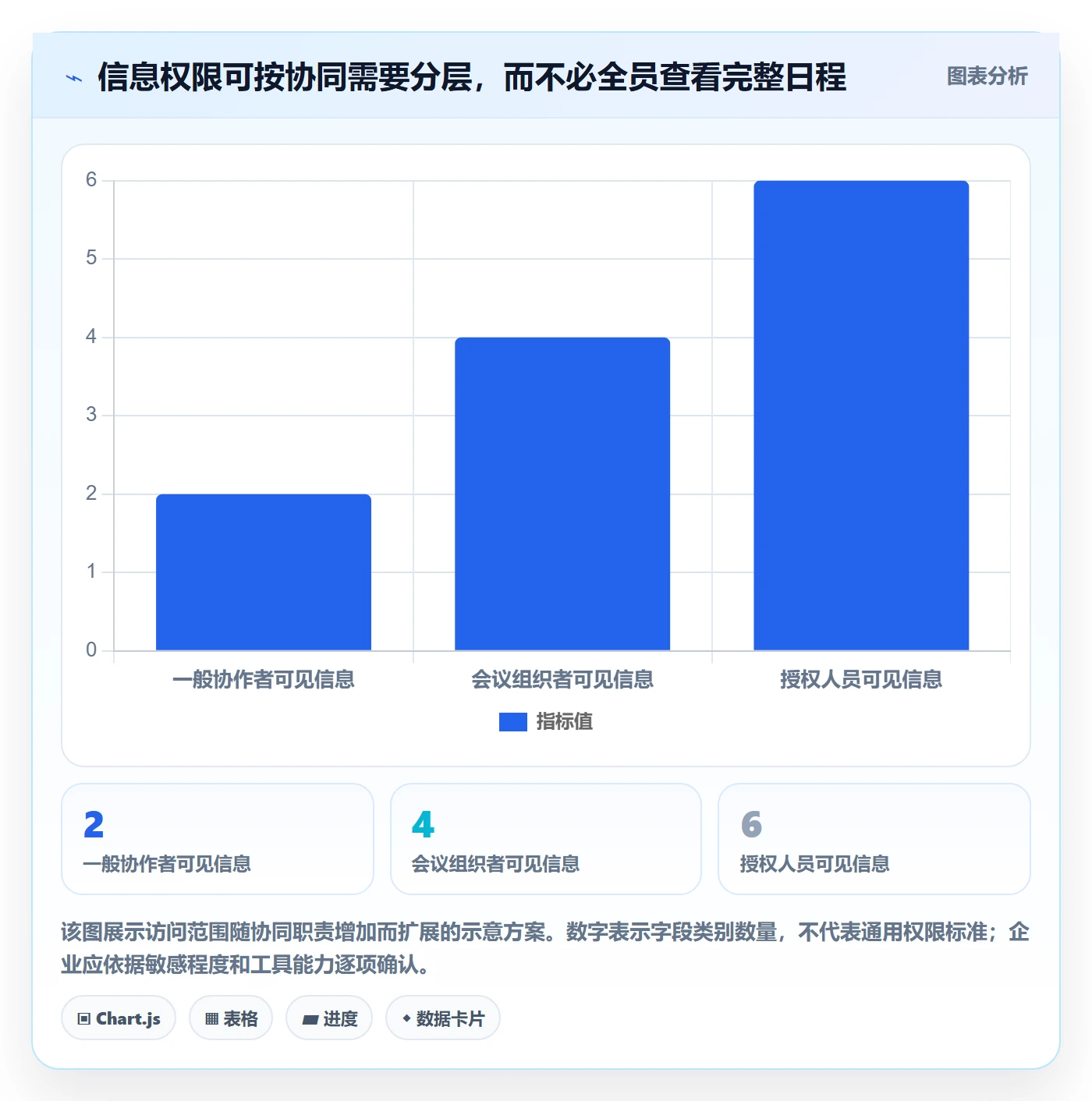Click the bar icon in 进度 chip
The image size is (1092, 1101).
coord(310,1019)
